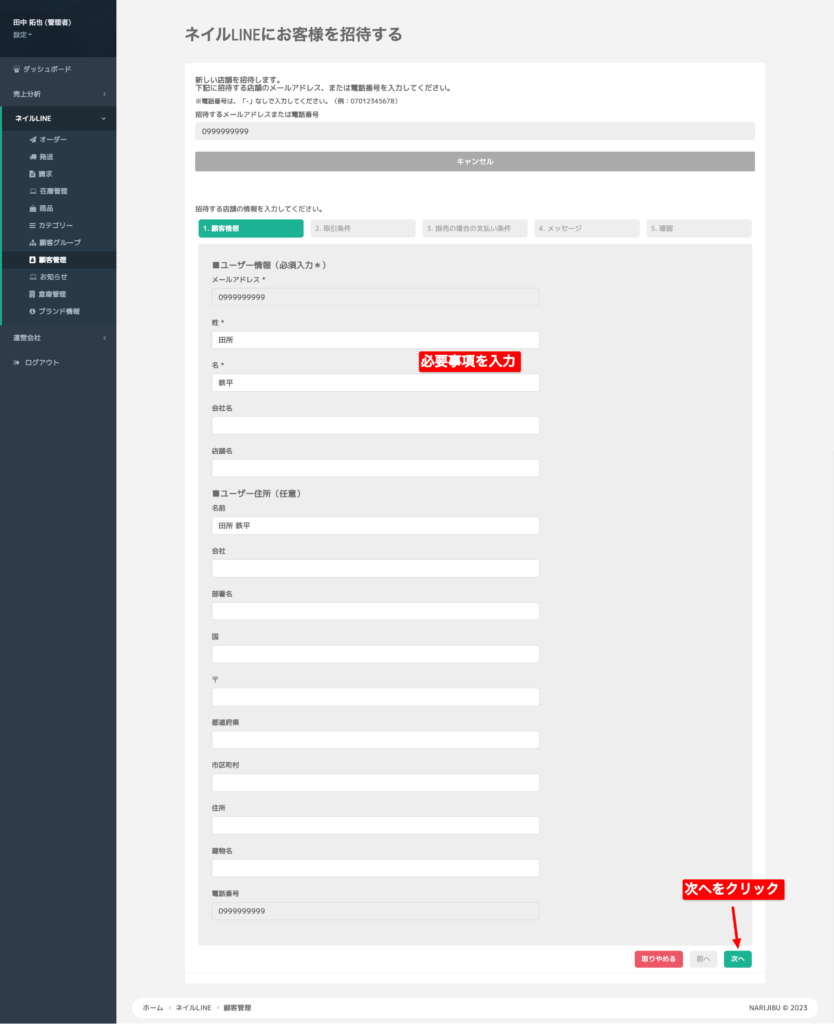This screenshot has width=834, height=1024.
Task: Open the ダッシュボード sidebar item
Action: point(47,69)
